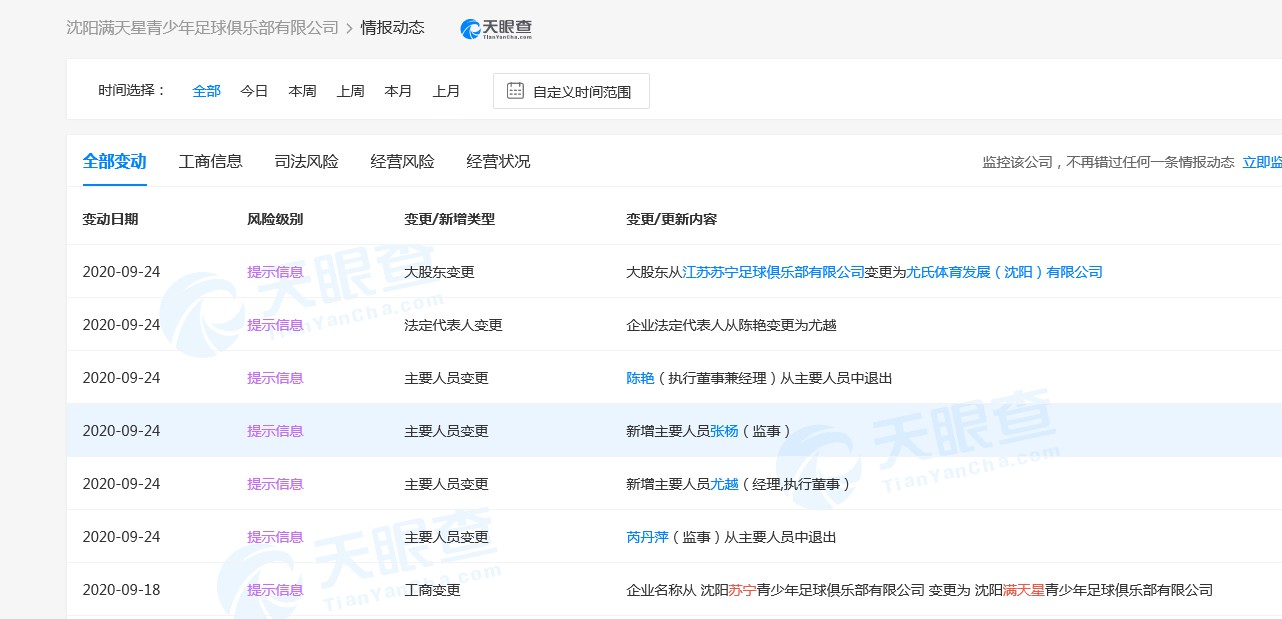
Task: Open the 沈阳满天星青少年足球俱乐部有限公司 breadcrumb link
Action: [202, 28]
